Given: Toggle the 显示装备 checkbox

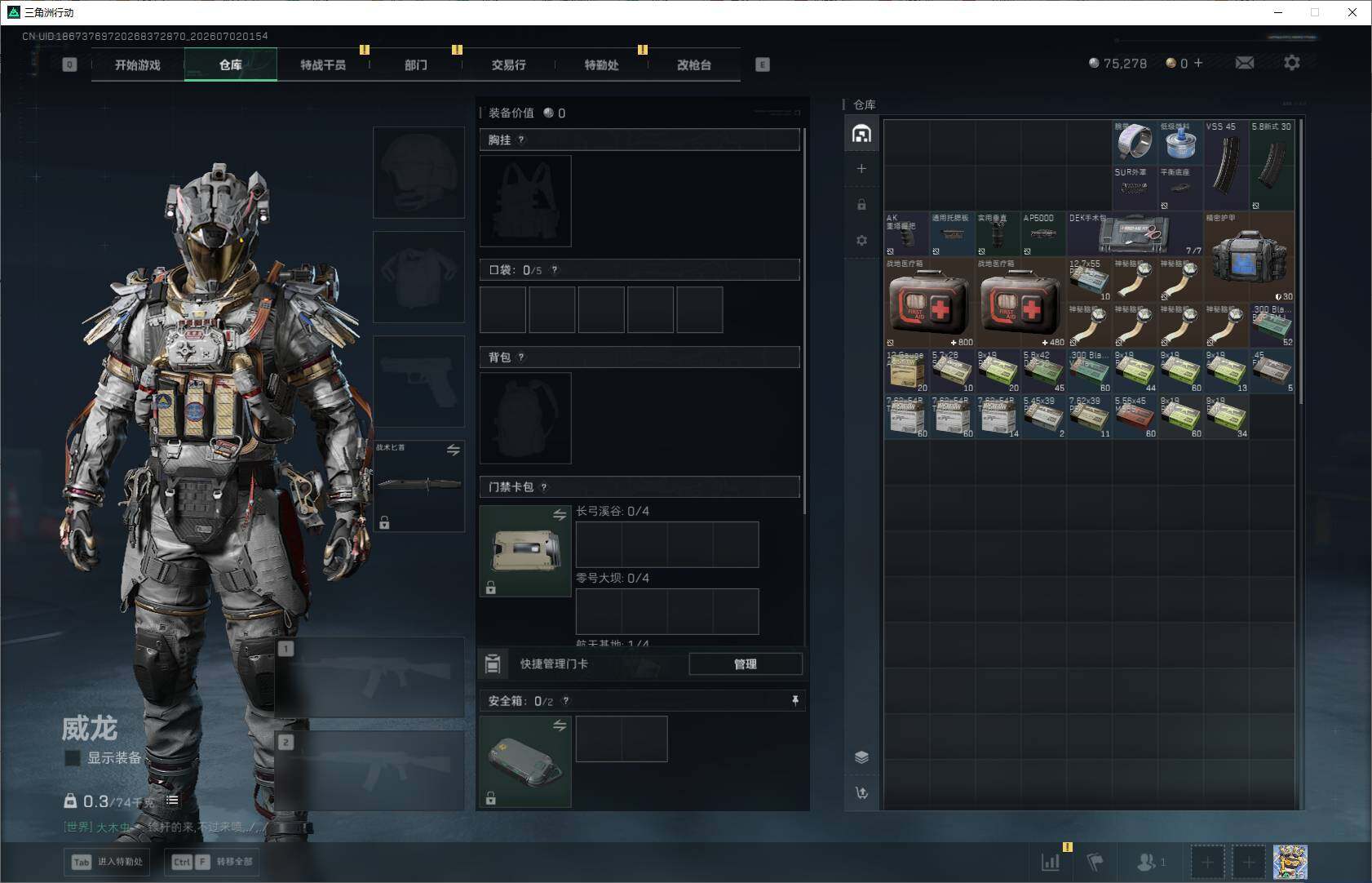Looking at the screenshot, I should (x=73, y=758).
